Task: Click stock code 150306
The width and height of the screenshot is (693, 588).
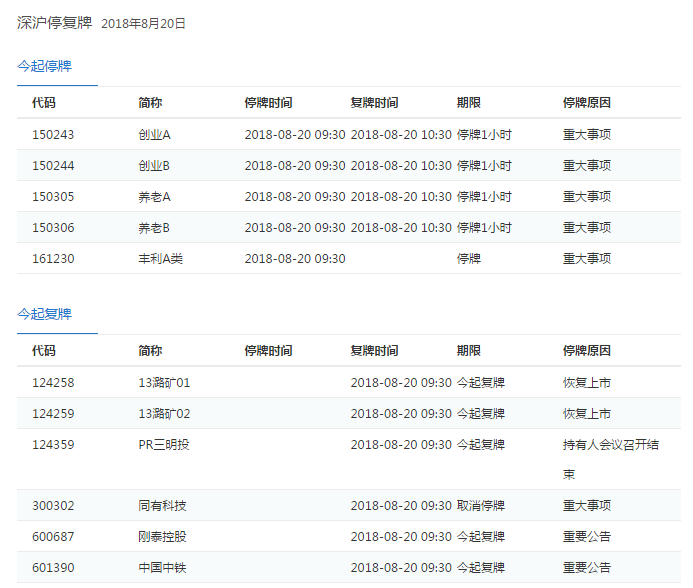Action: (x=53, y=228)
